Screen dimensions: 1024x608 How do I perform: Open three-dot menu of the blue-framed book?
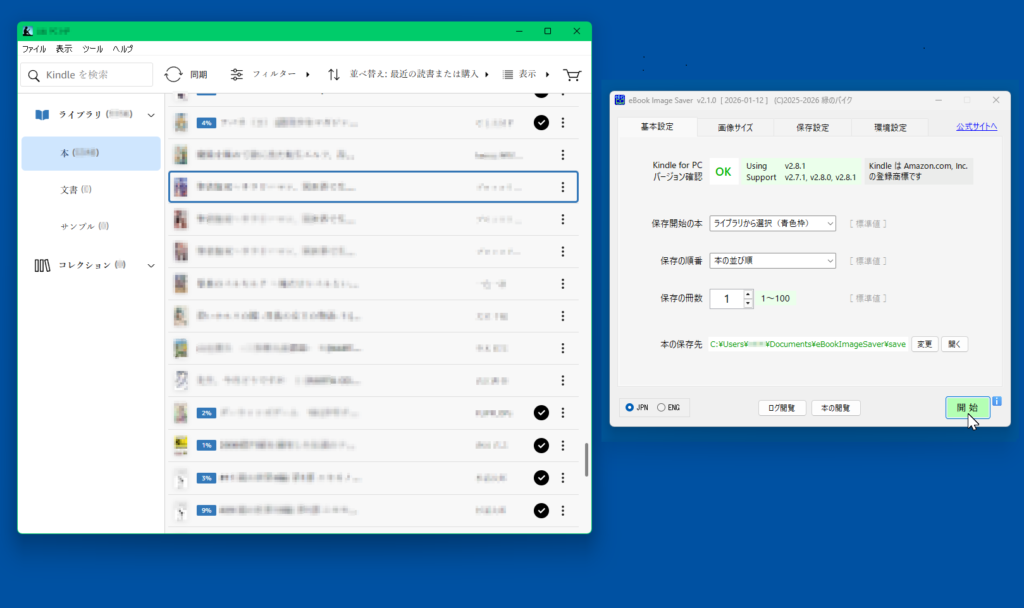[563, 187]
